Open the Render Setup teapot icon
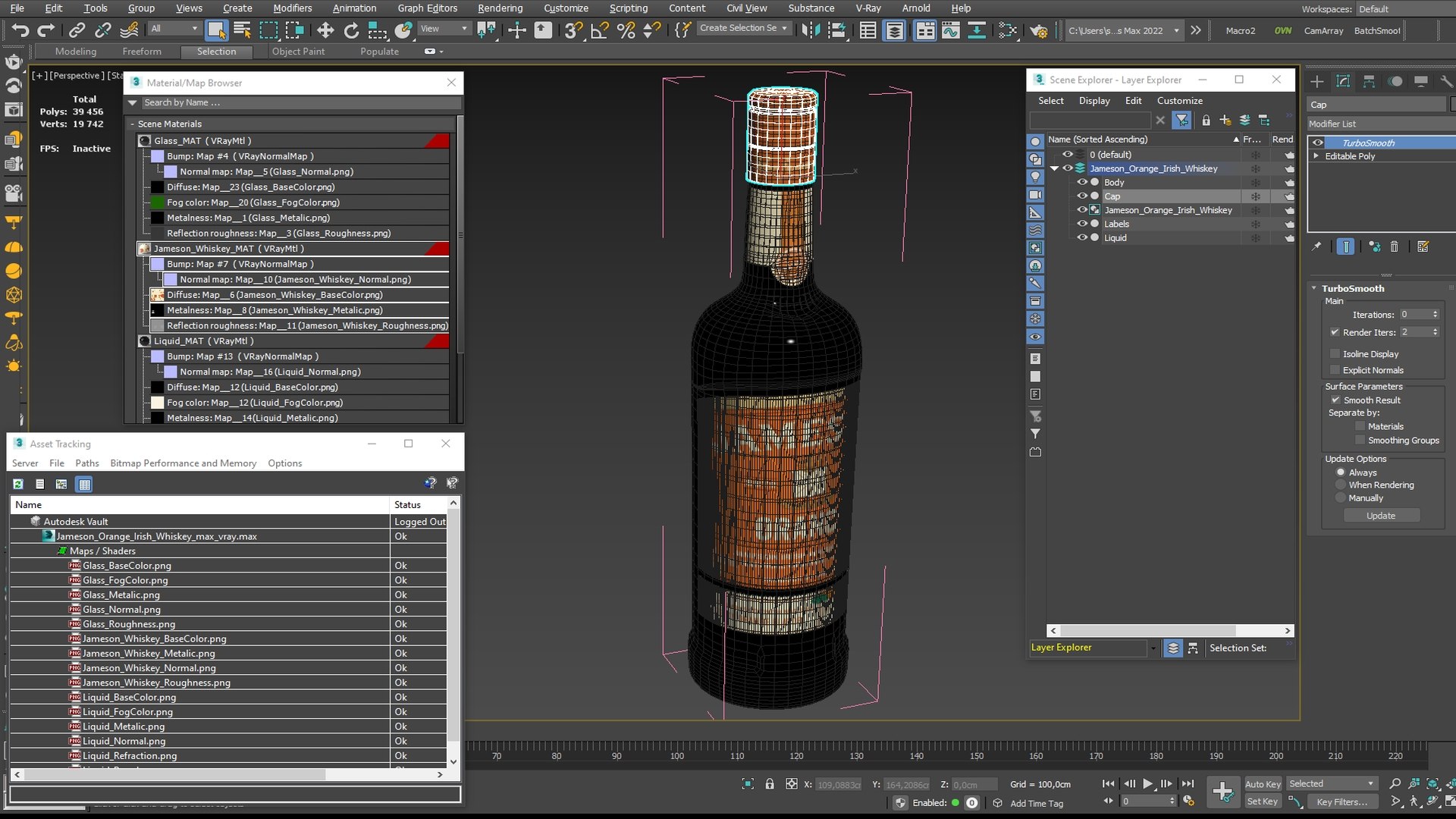 [1039, 30]
